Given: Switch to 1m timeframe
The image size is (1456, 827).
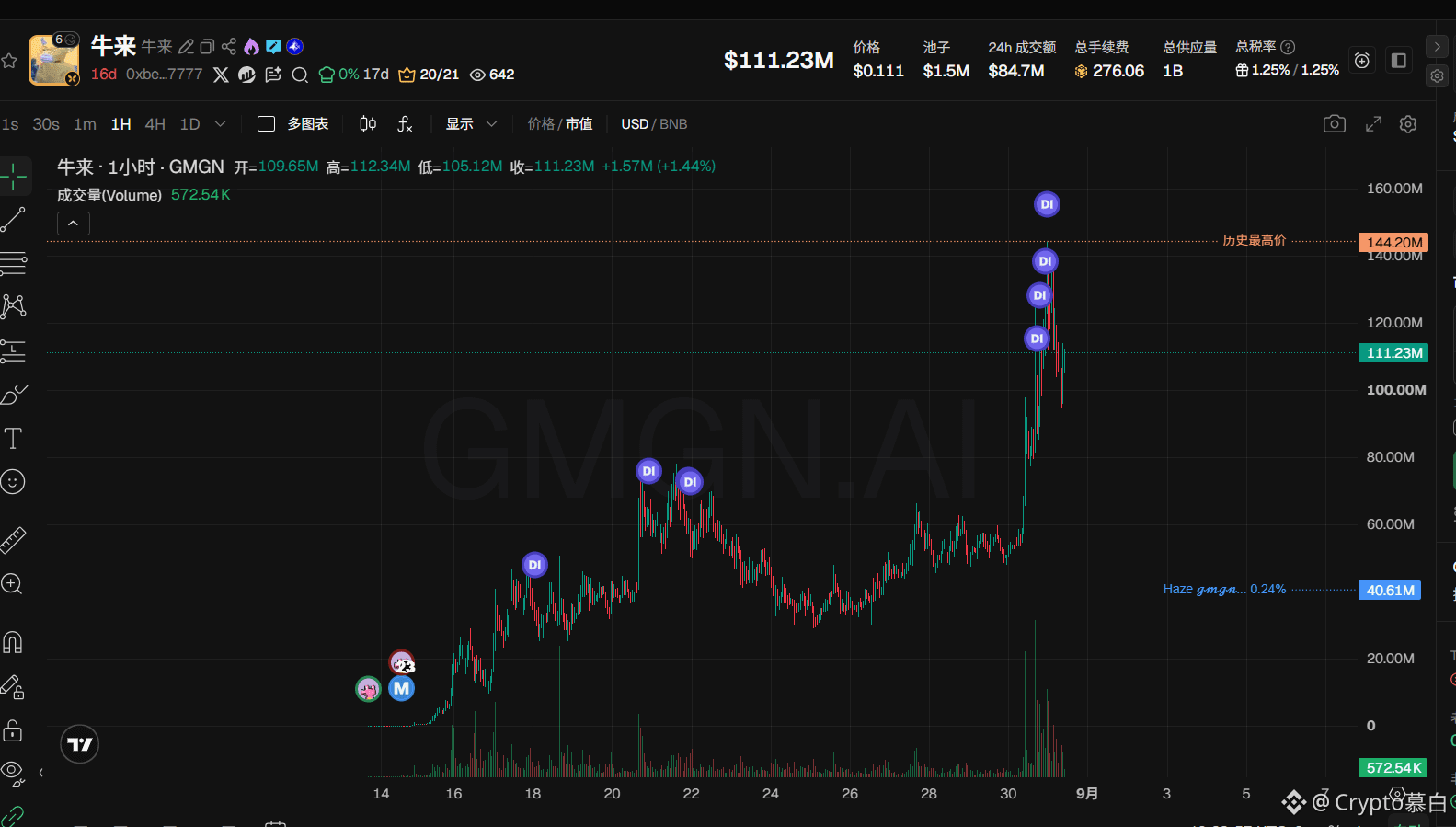Looking at the screenshot, I should [x=85, y=124].
